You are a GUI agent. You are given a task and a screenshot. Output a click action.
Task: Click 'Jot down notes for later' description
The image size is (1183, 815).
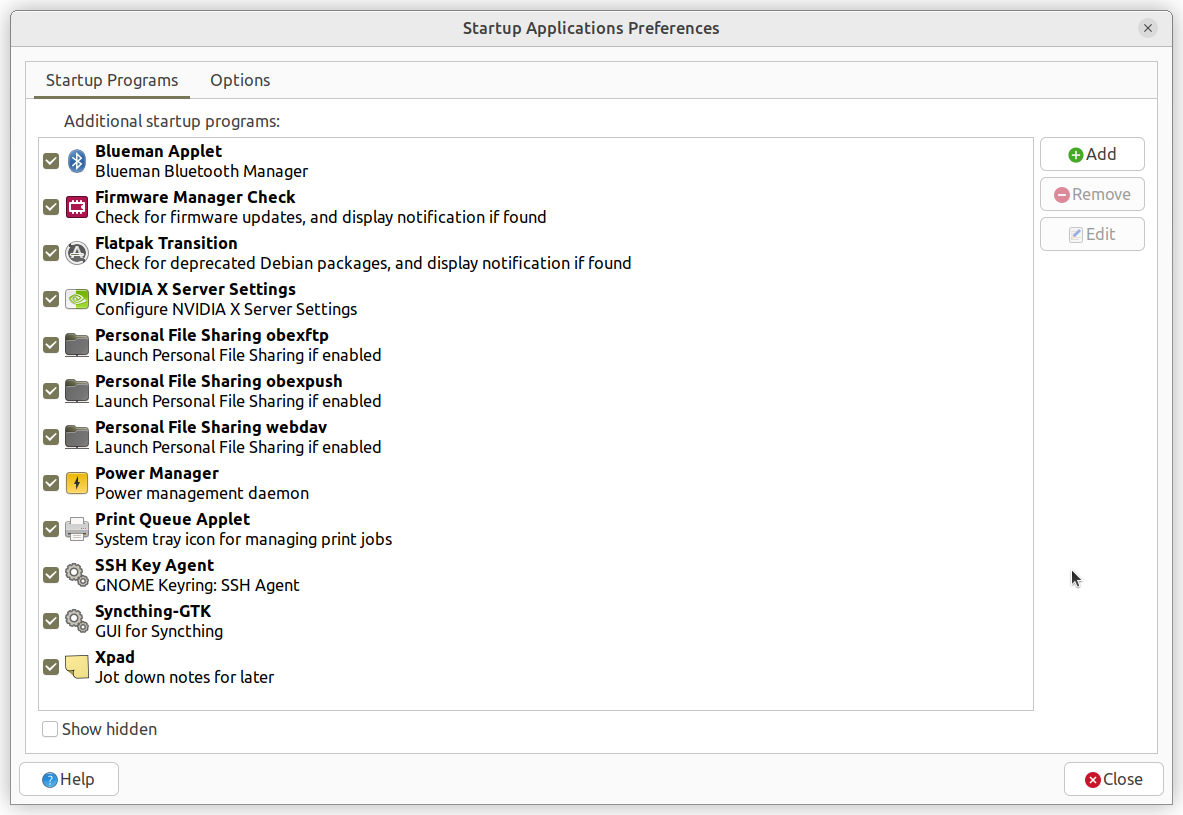pos(184,678)
